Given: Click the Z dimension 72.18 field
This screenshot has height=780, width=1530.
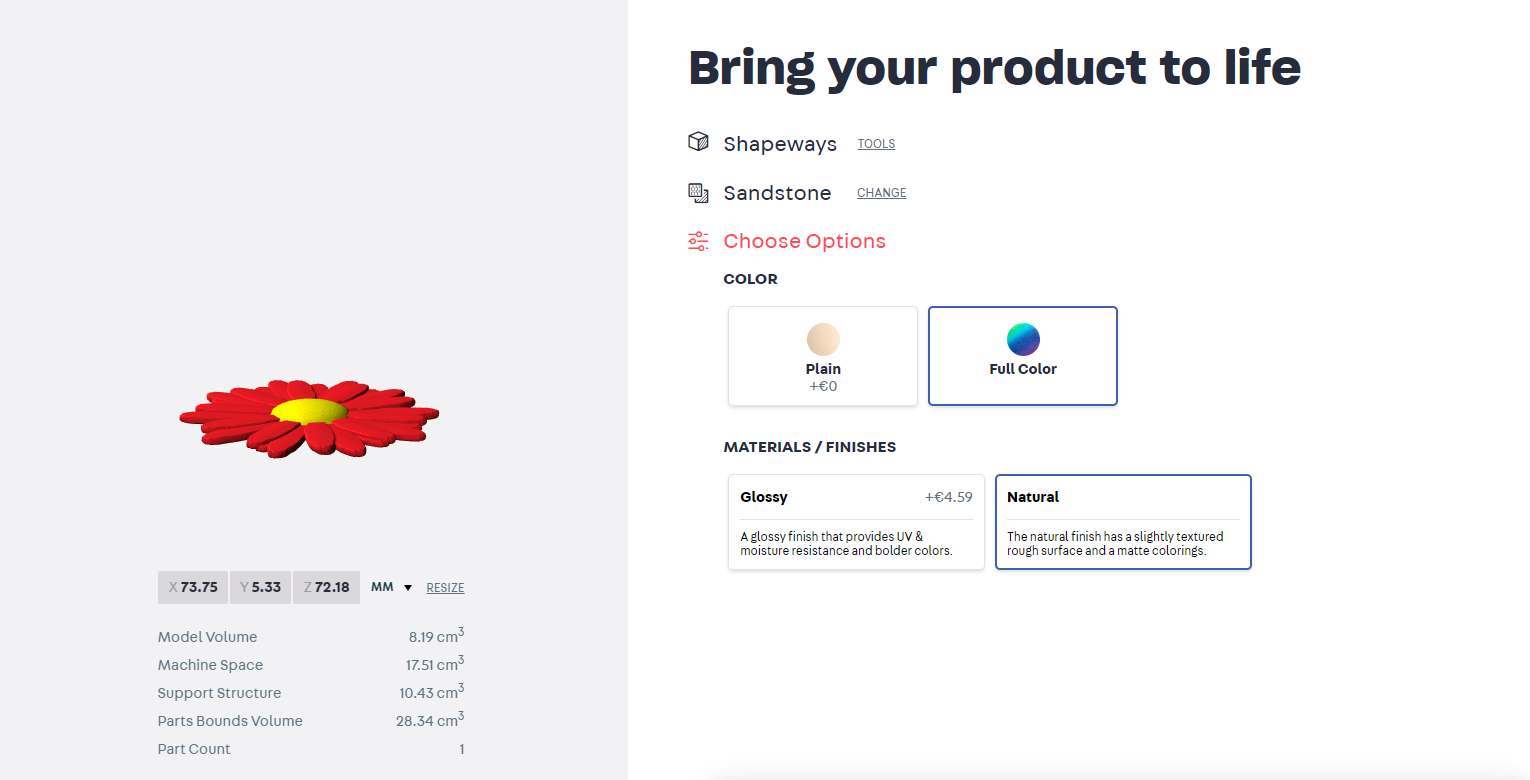Looking at the screenshot, I should 326,587.
